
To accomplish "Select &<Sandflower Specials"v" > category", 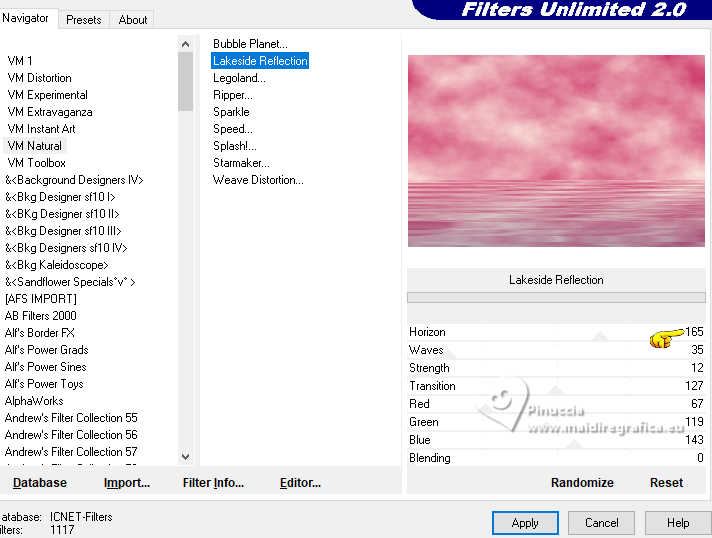I will click(x=70, y=282).
